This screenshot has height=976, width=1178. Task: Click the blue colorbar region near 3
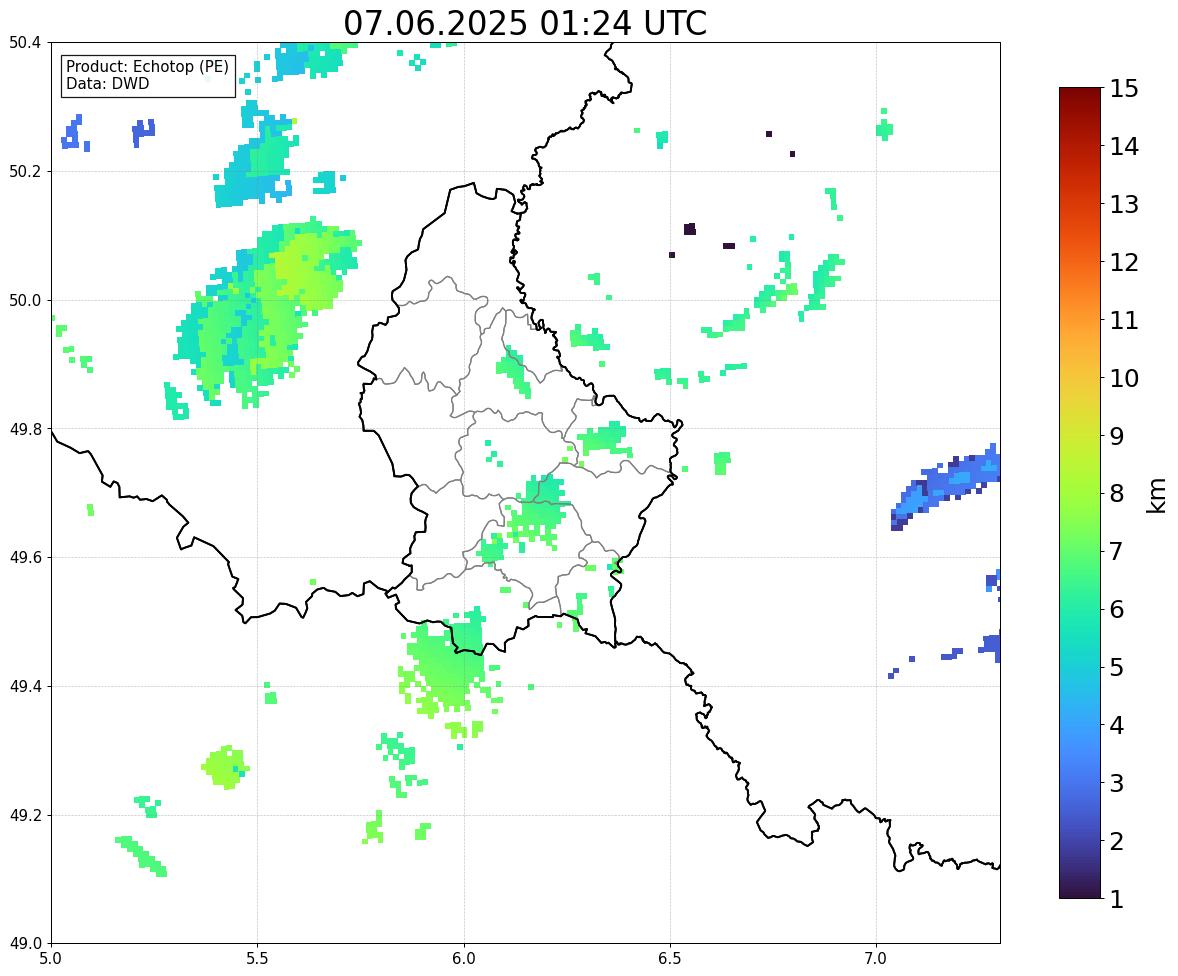click(x=1080, y=783)
